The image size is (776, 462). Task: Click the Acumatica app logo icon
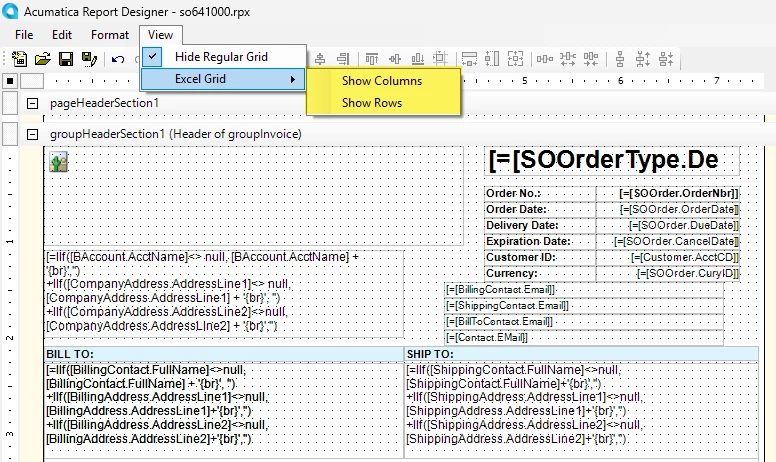pyautogui.click(x=10, y=11)
